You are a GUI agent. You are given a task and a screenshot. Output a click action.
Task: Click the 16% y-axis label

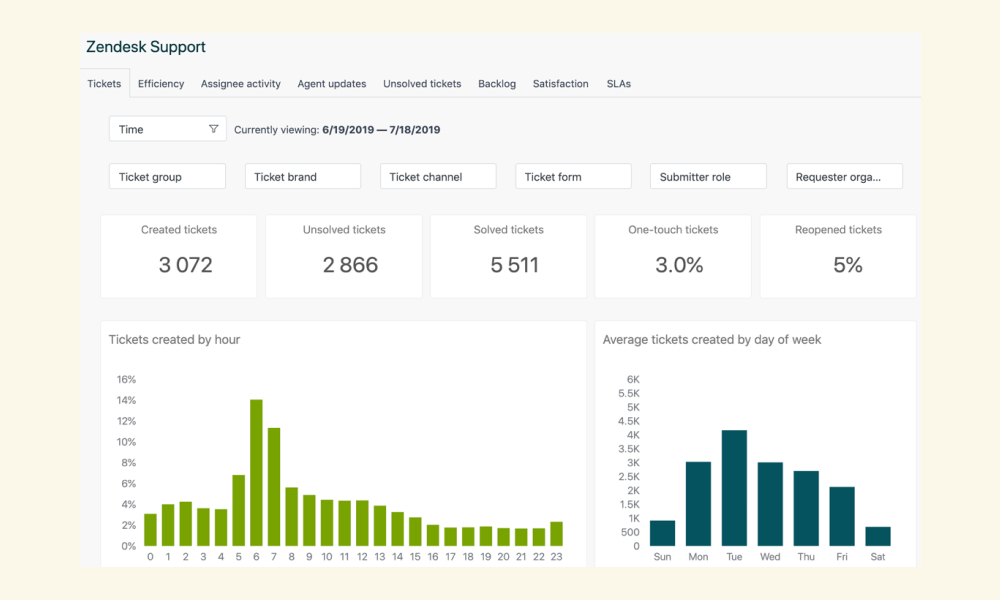point(126,379)
